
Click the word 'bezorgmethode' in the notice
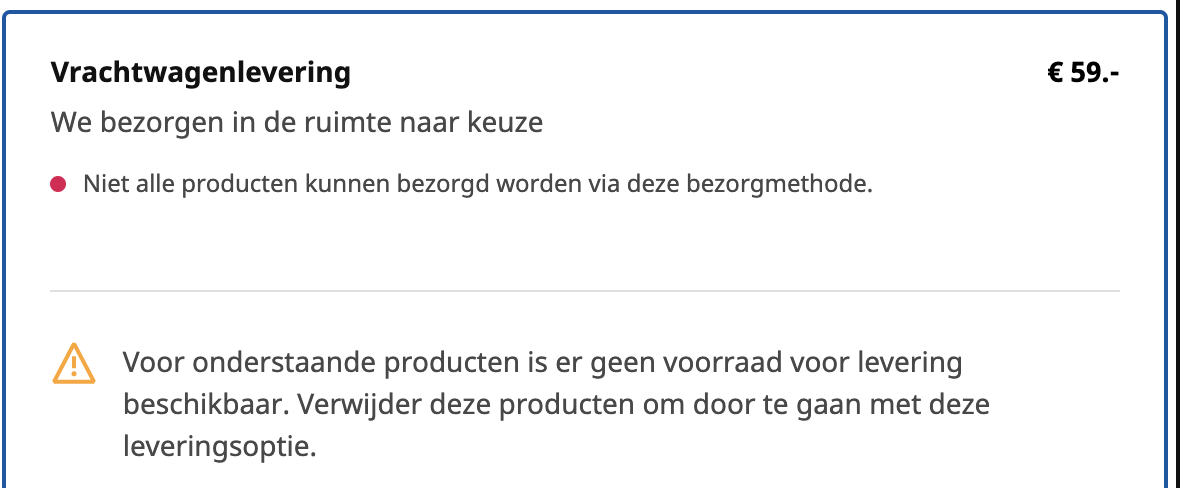click(x=779, y=184)
